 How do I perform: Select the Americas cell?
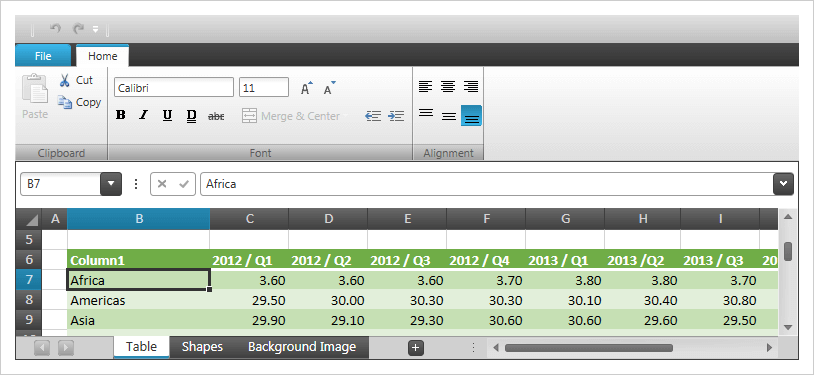click(x=139, y=300)
